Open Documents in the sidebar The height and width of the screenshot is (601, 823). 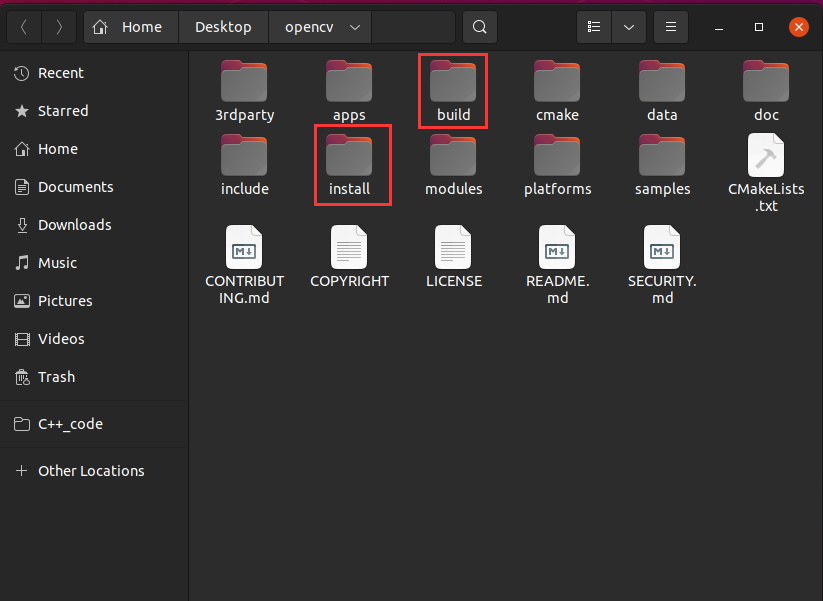[x=94, y=187]
